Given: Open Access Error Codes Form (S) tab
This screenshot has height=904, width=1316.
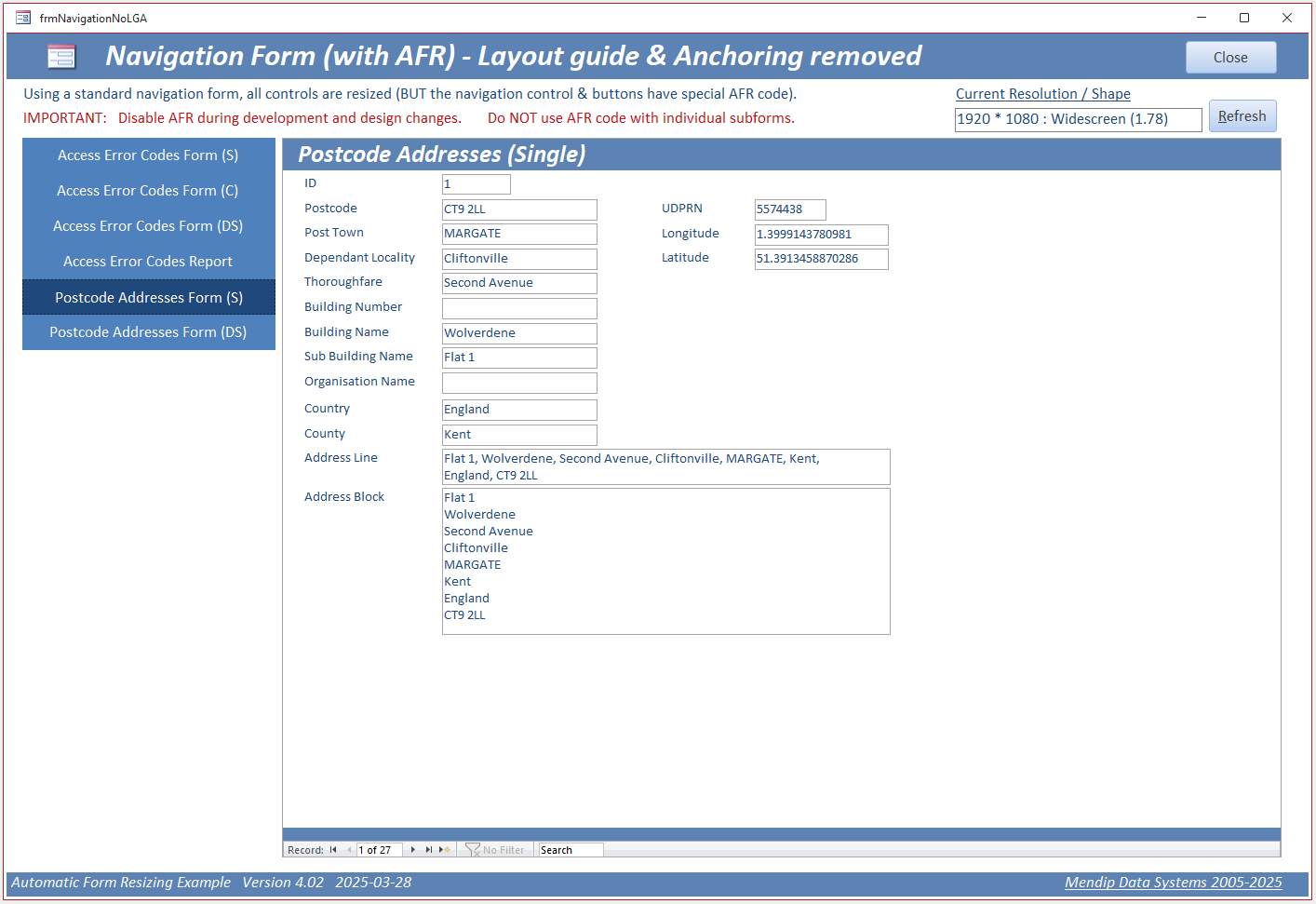Looking at the screenshot, I should [149, 155].
